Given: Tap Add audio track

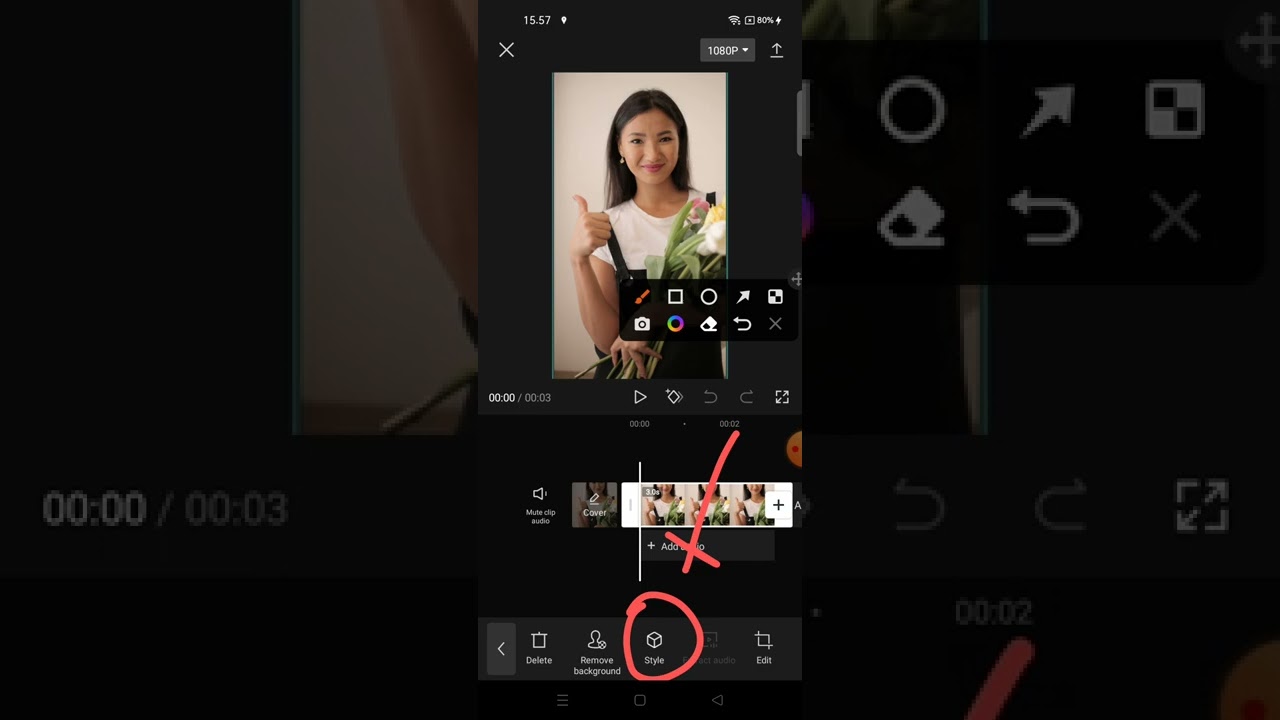Looking at the screenshot, I should tap(706, 546).
